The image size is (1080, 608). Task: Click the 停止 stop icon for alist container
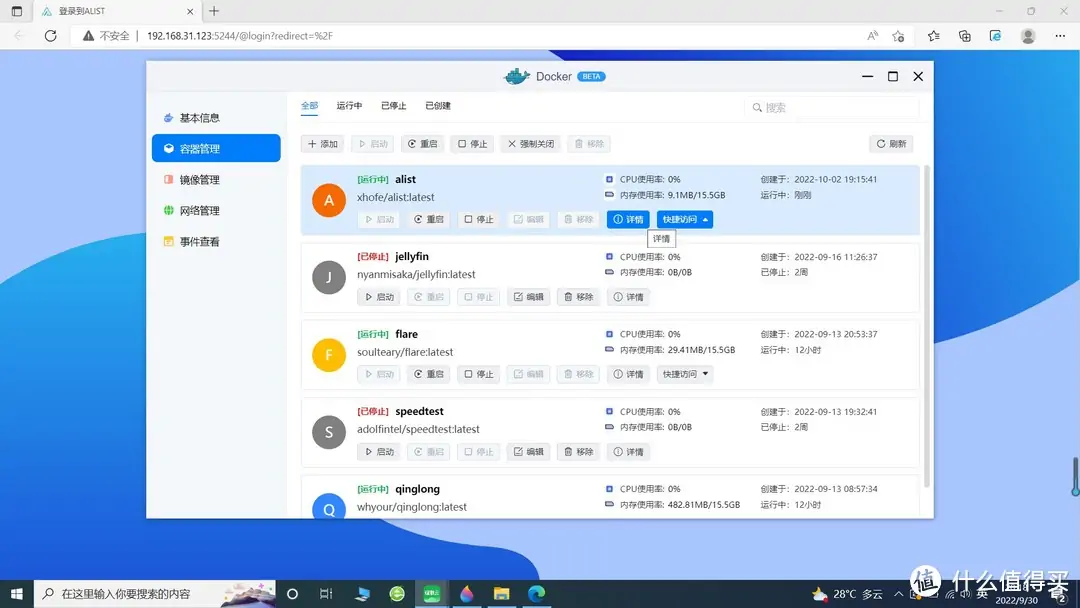[478, 219]
